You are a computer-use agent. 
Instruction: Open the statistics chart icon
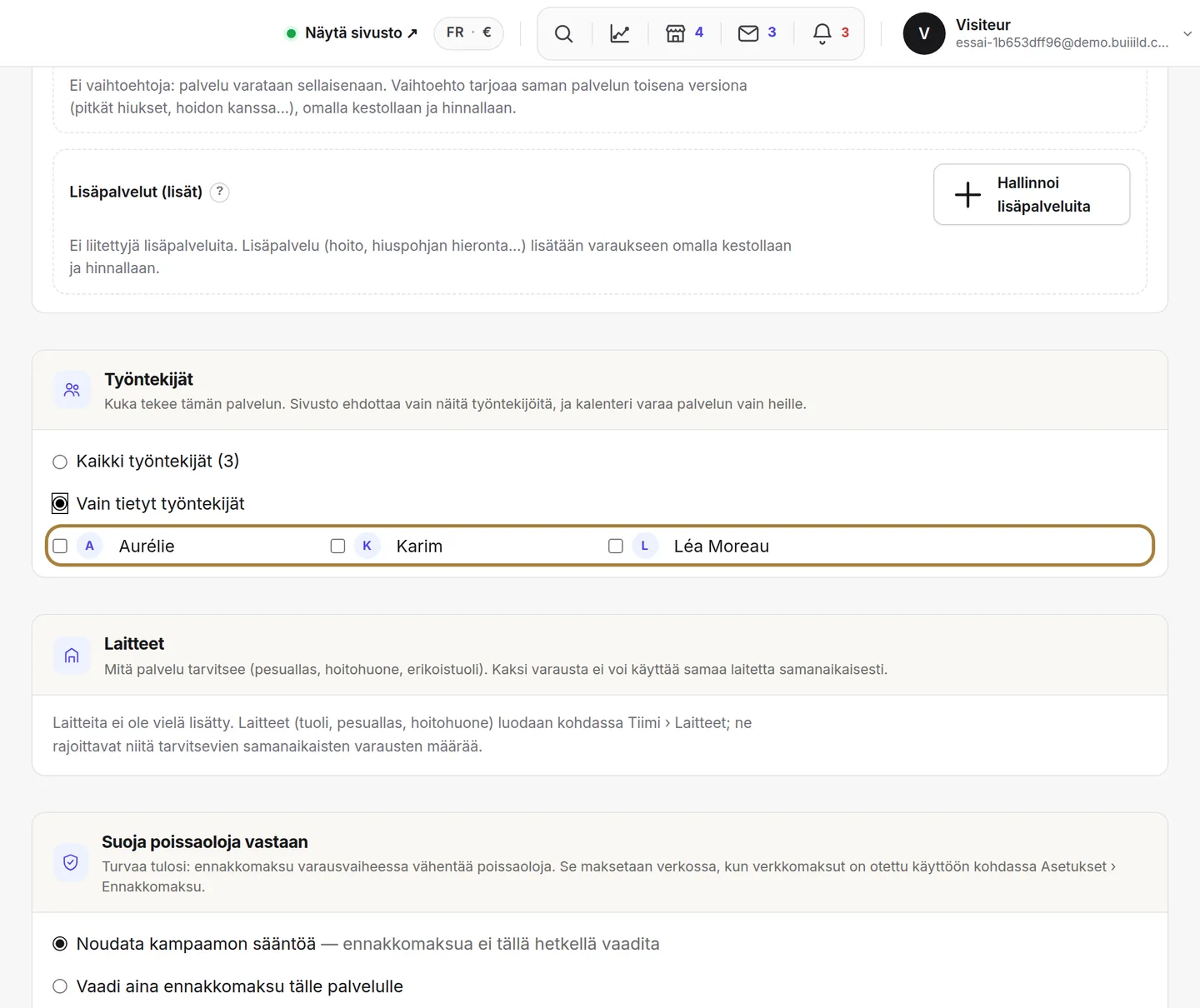pyautogui.click(x=620, y=33)
